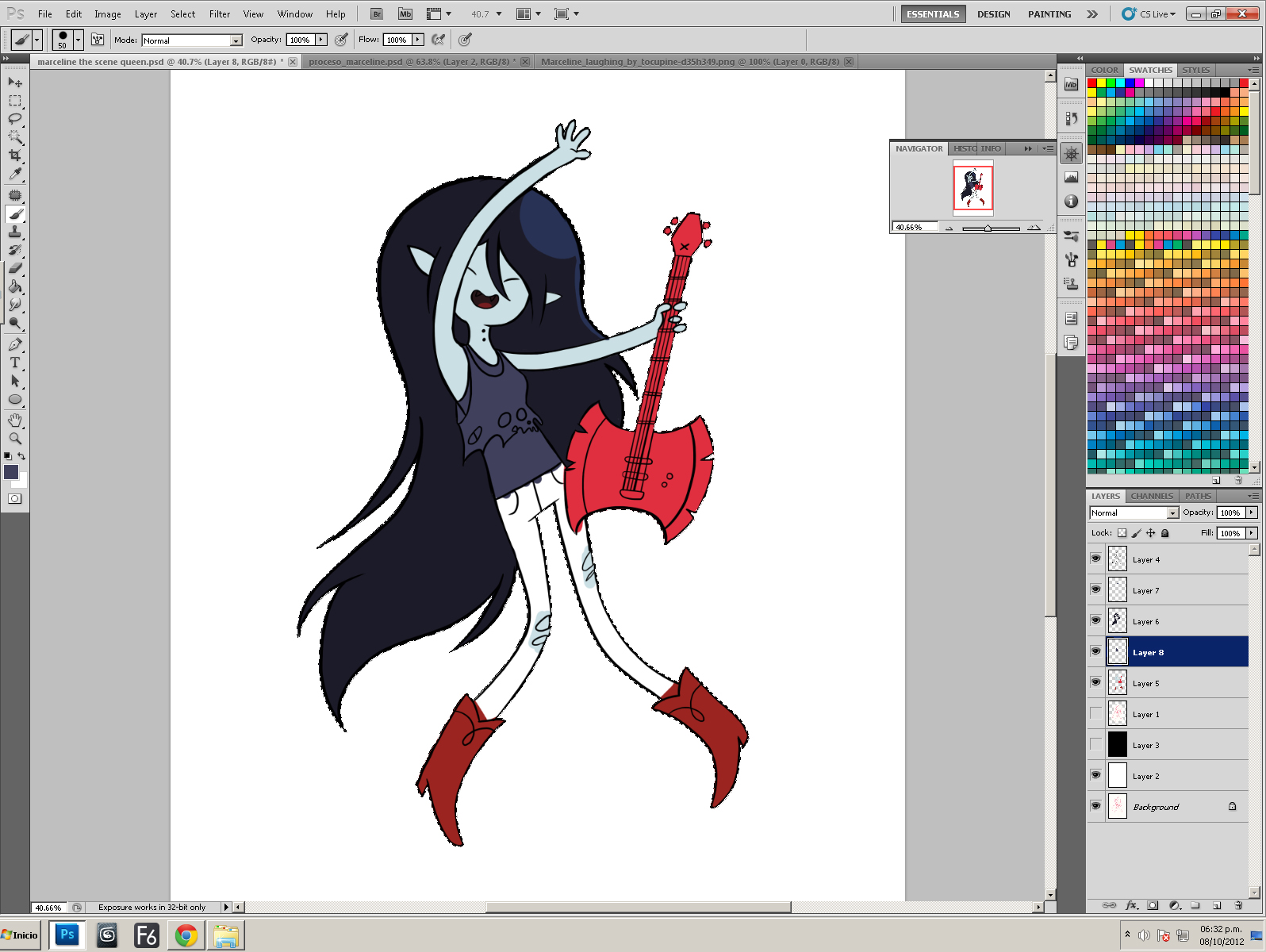Open Google Chrome from the taskbar
1266x952 pixels.
[186, 936]
